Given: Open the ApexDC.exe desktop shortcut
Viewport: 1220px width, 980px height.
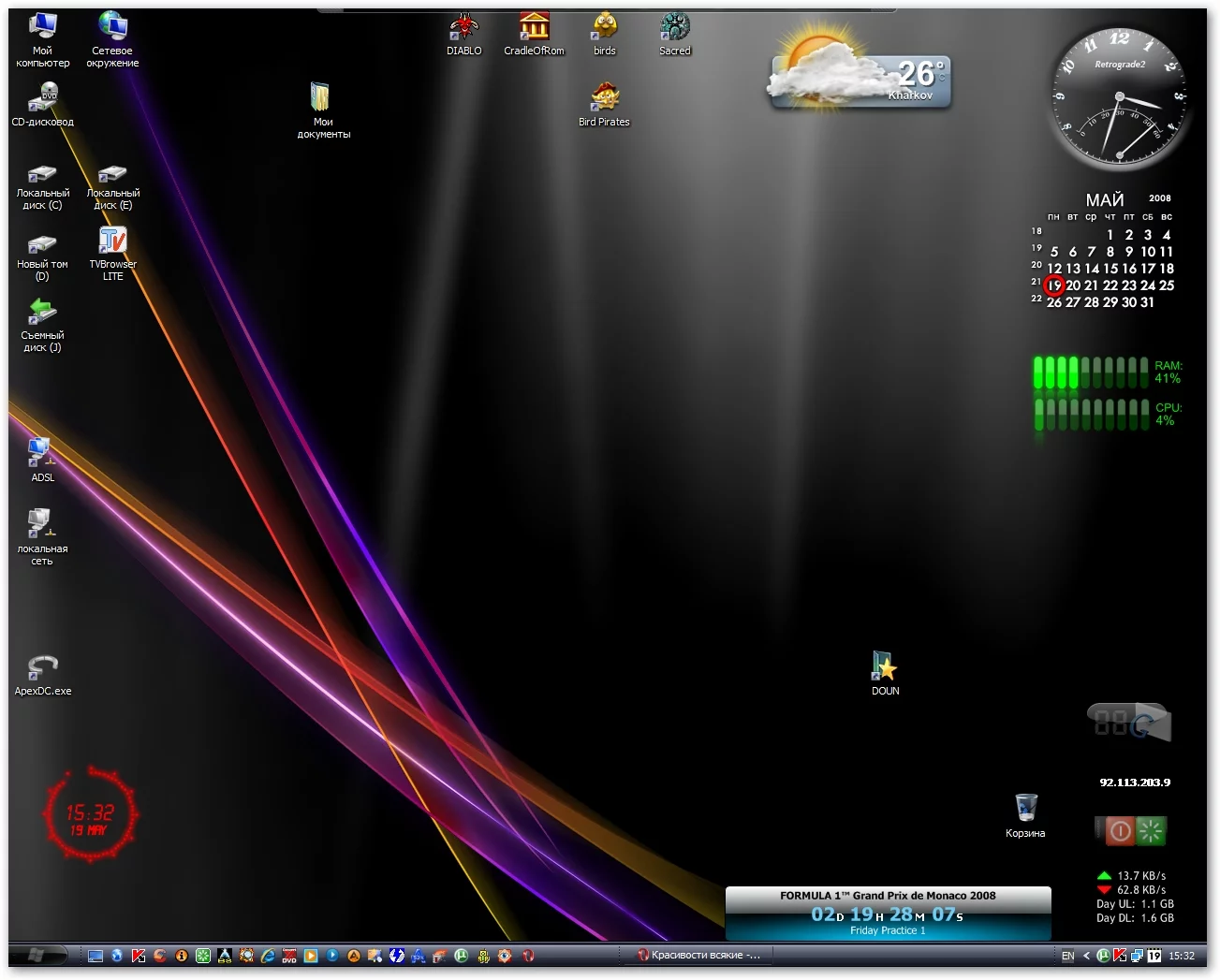Looking at the screenshot, I should point(43,668).
